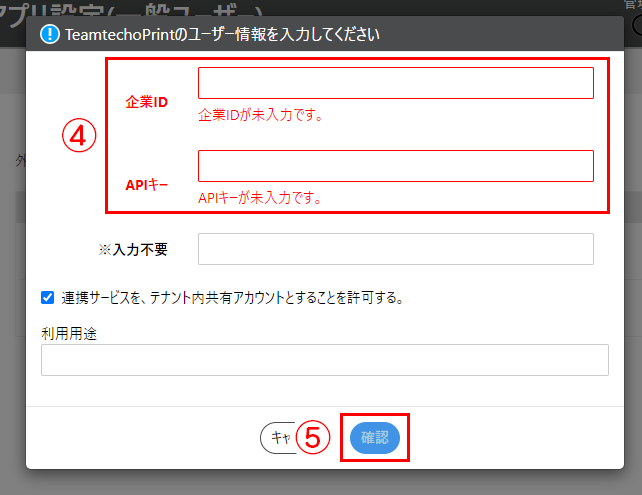This screenshot has height=495, width=642.
Task: Click the 利用用途 label
Action: pos(69,334)
